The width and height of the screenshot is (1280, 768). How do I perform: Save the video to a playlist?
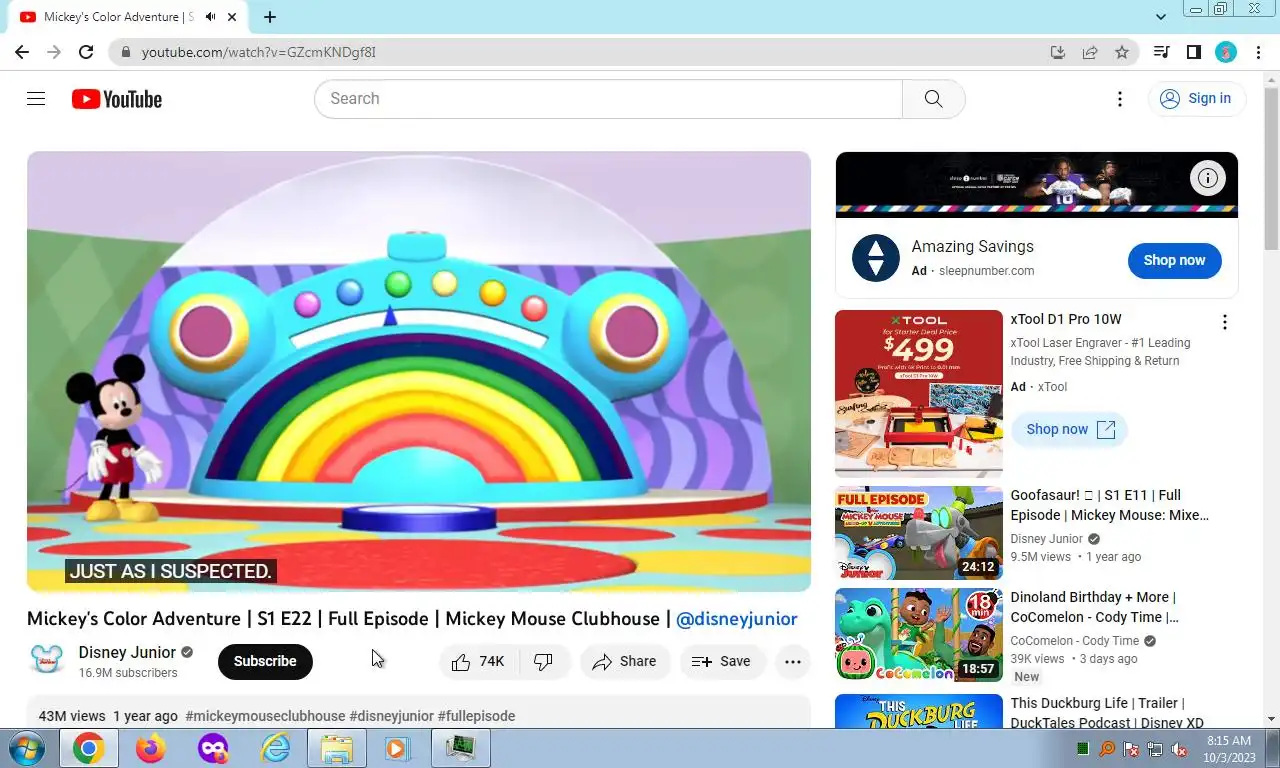point(721,661)
